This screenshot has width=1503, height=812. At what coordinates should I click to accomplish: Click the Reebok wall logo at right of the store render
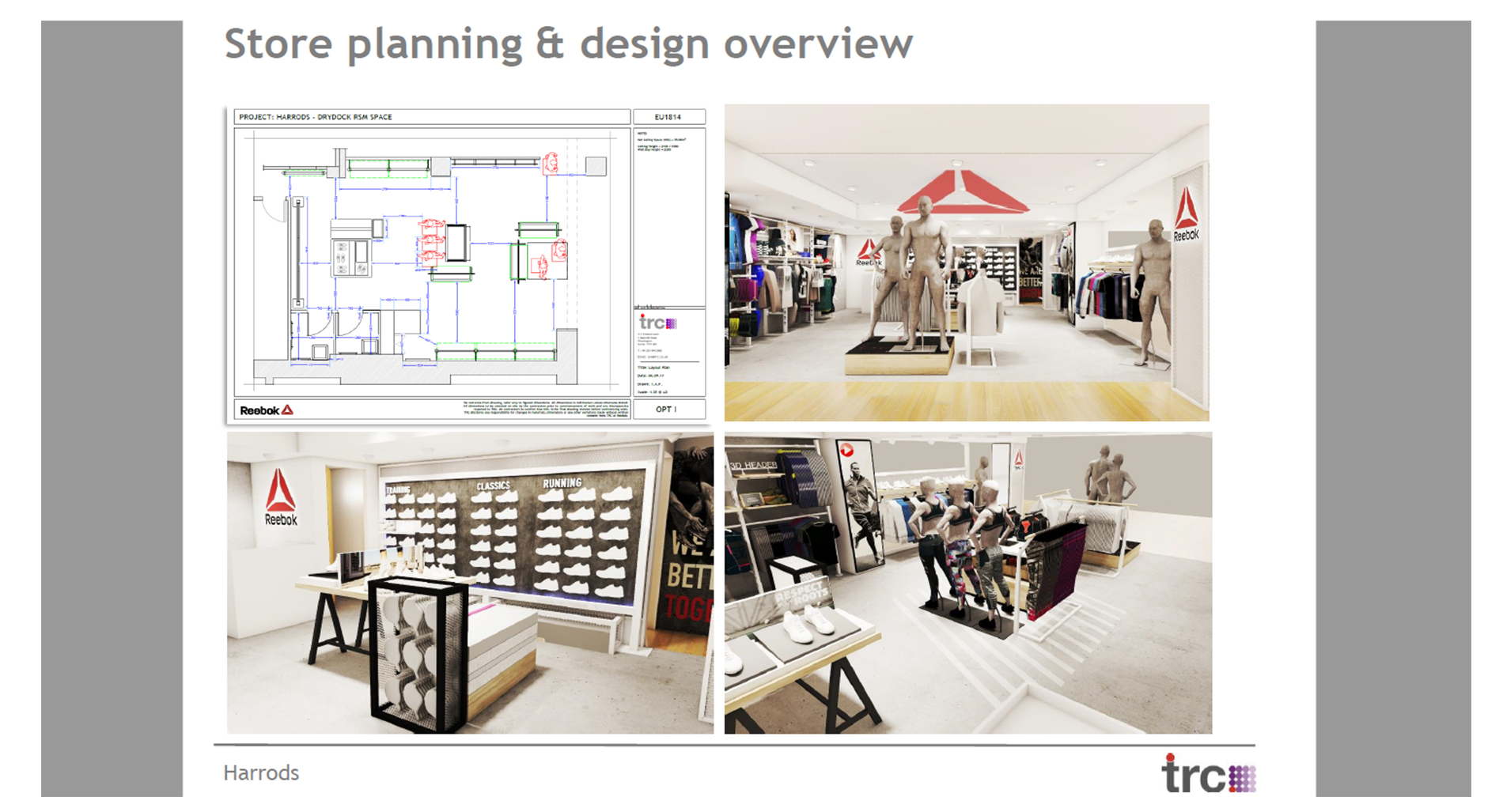[x=1186, y=214]
